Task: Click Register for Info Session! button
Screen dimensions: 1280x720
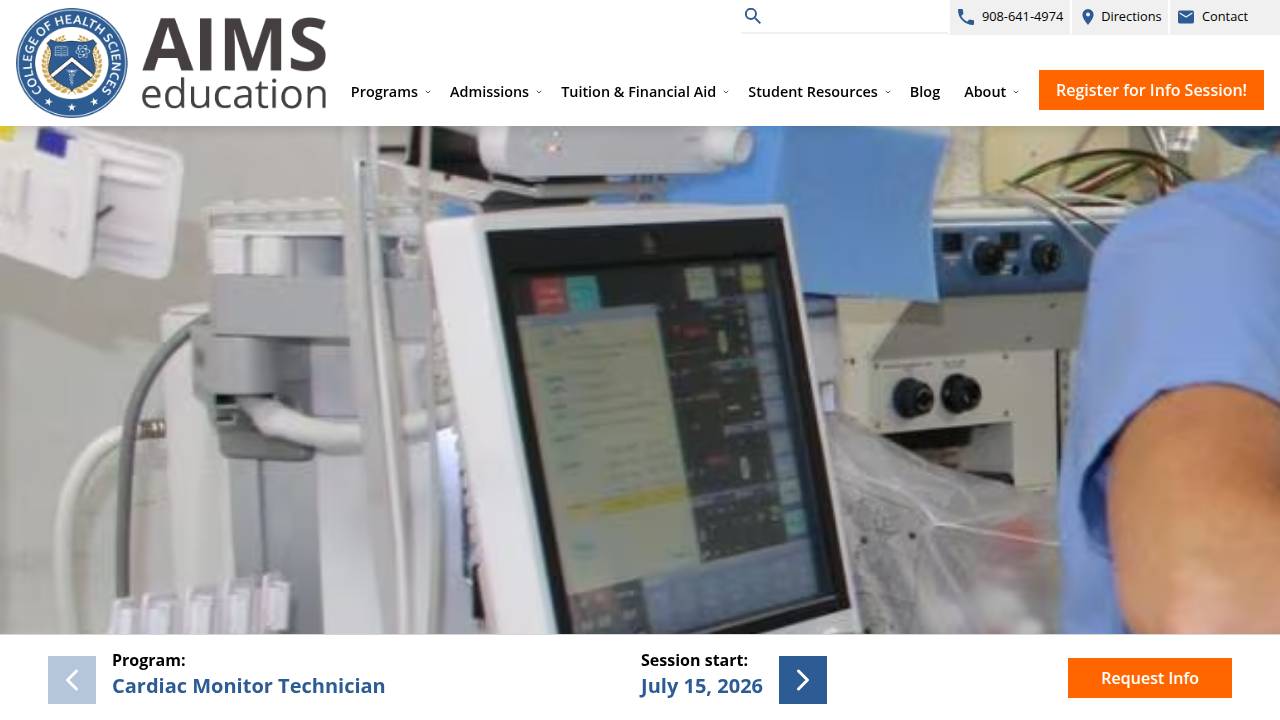Action: point(1151,90)
